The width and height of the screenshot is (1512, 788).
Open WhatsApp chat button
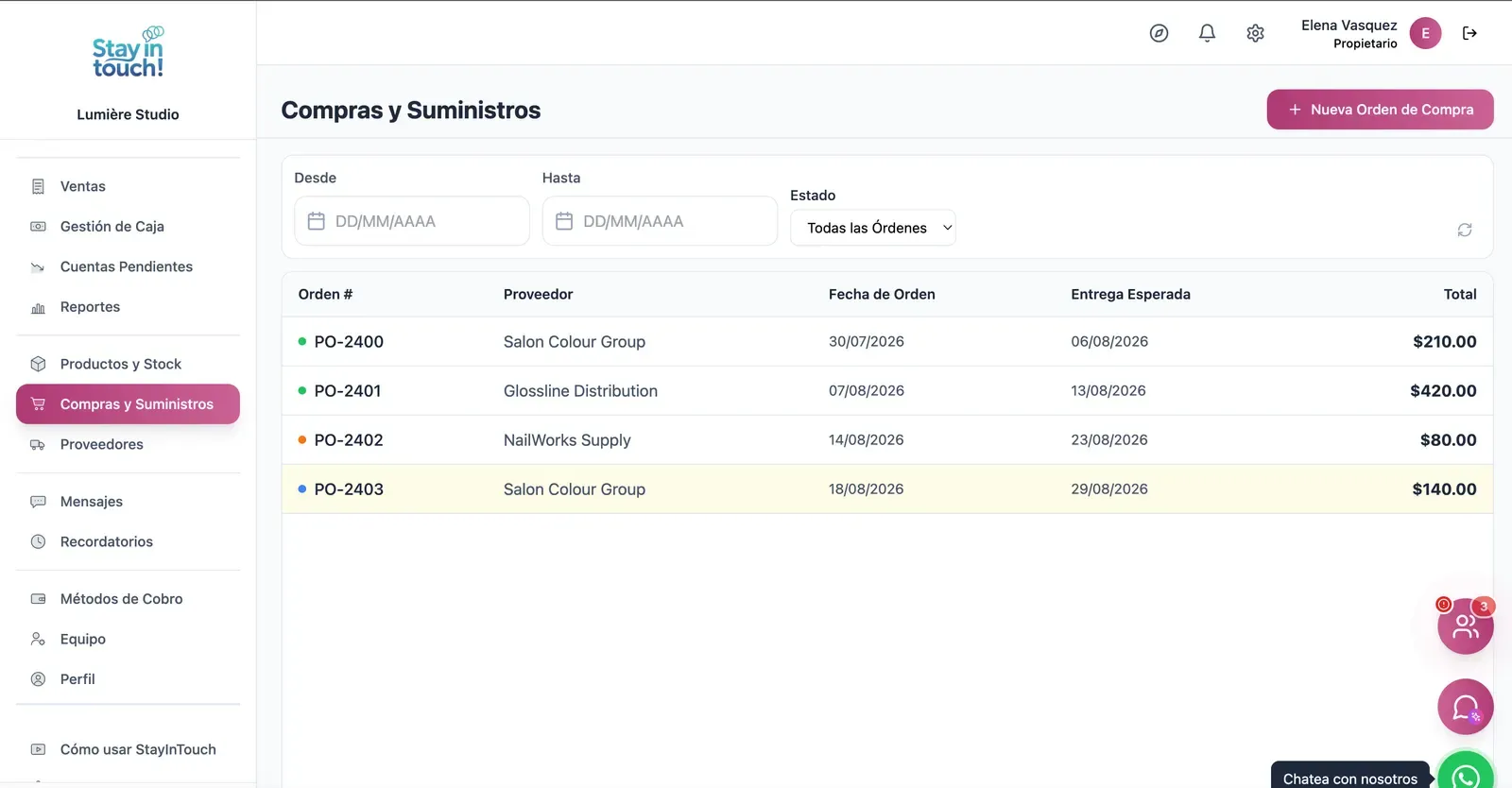(x=1466, y=773)
